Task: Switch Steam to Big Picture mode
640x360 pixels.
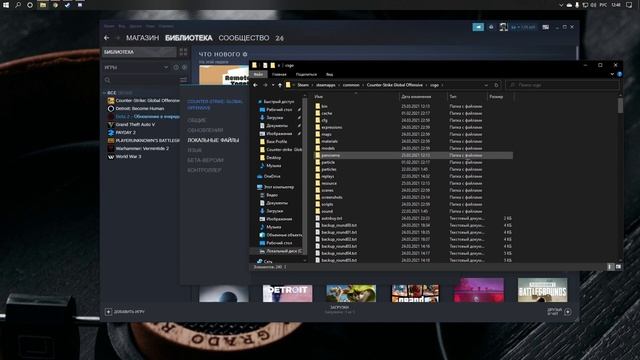Action: coord(546,27)
